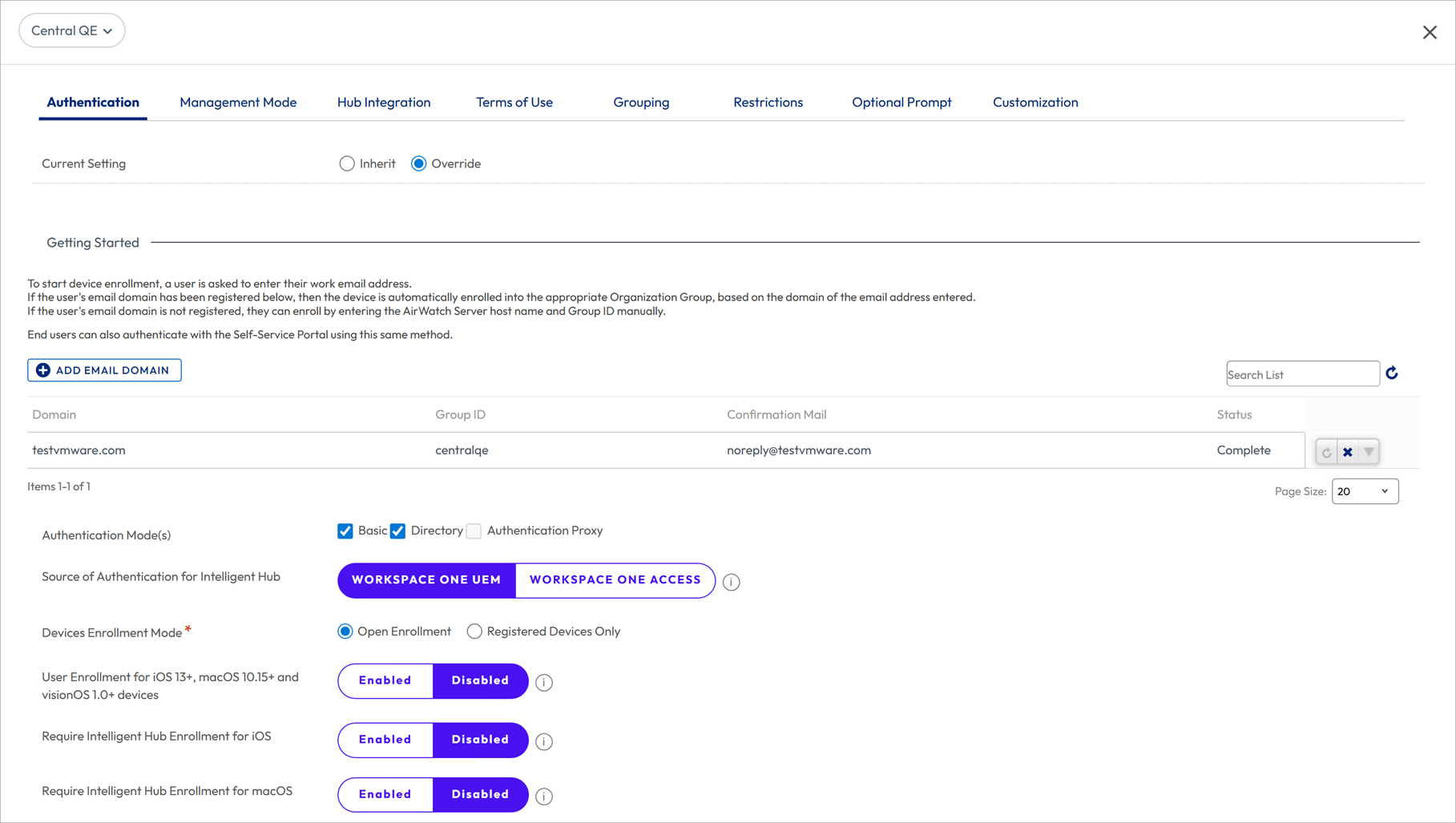Screen dimensions: 1456x823
Task: Disable Require Intelligent Hub Enrollment for iOS
Action: (480, 740)
